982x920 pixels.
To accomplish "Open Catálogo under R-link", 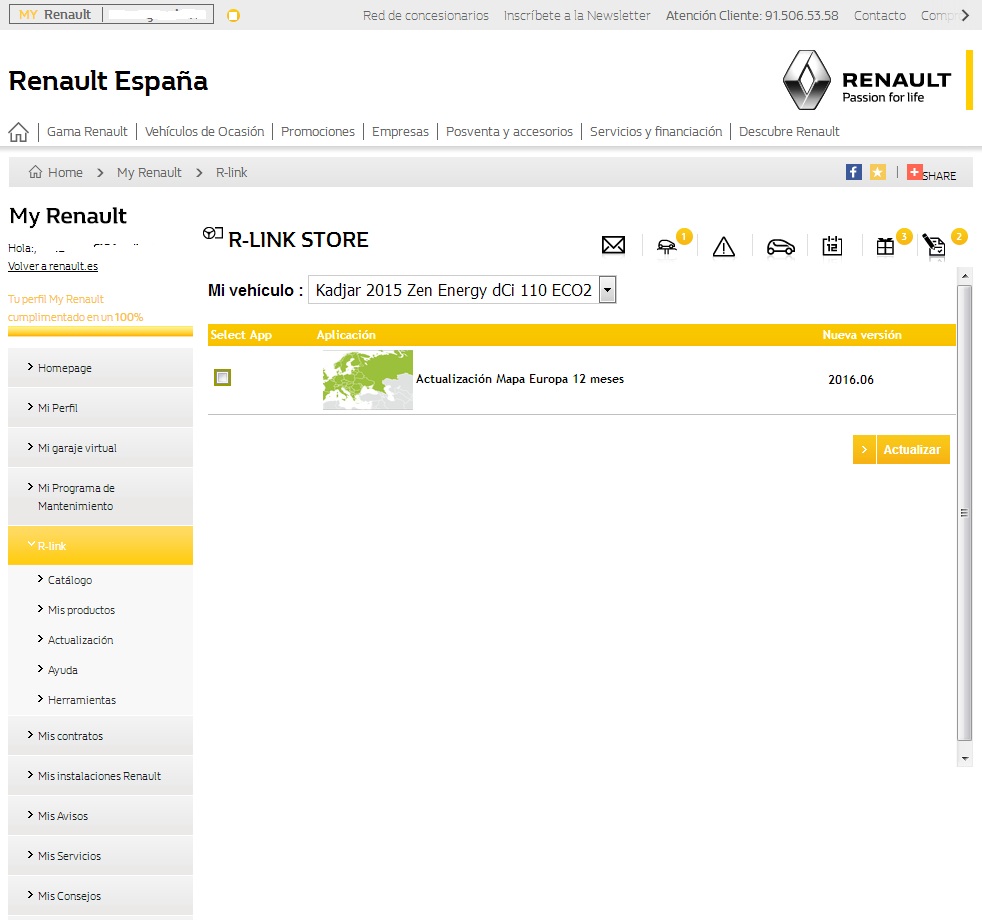I will pos(70,580).
